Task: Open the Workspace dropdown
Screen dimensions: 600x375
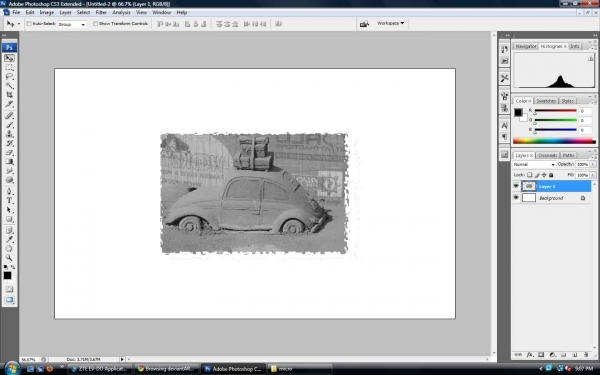Action: (x=390, y=23)
